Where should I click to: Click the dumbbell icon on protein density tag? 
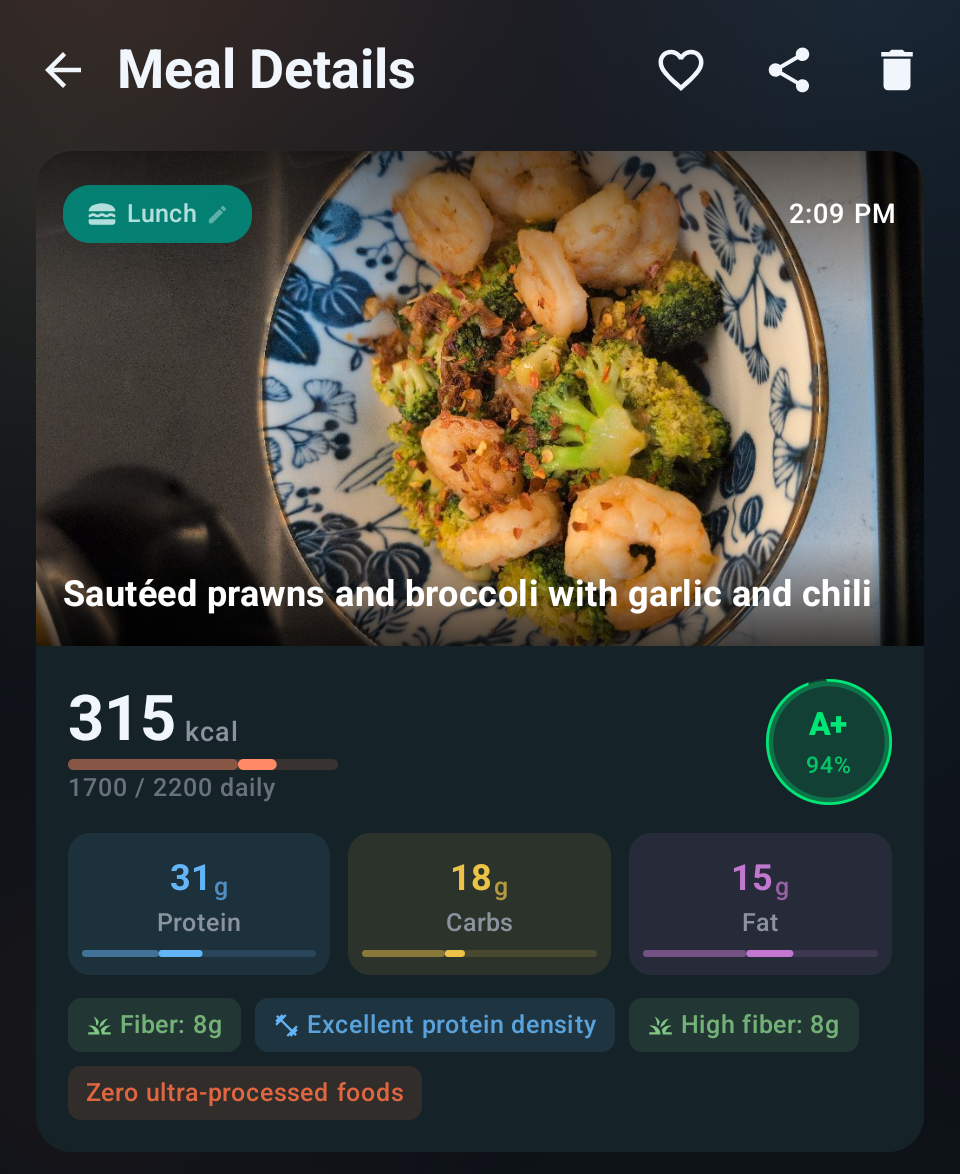click(x=287, y=1025)
